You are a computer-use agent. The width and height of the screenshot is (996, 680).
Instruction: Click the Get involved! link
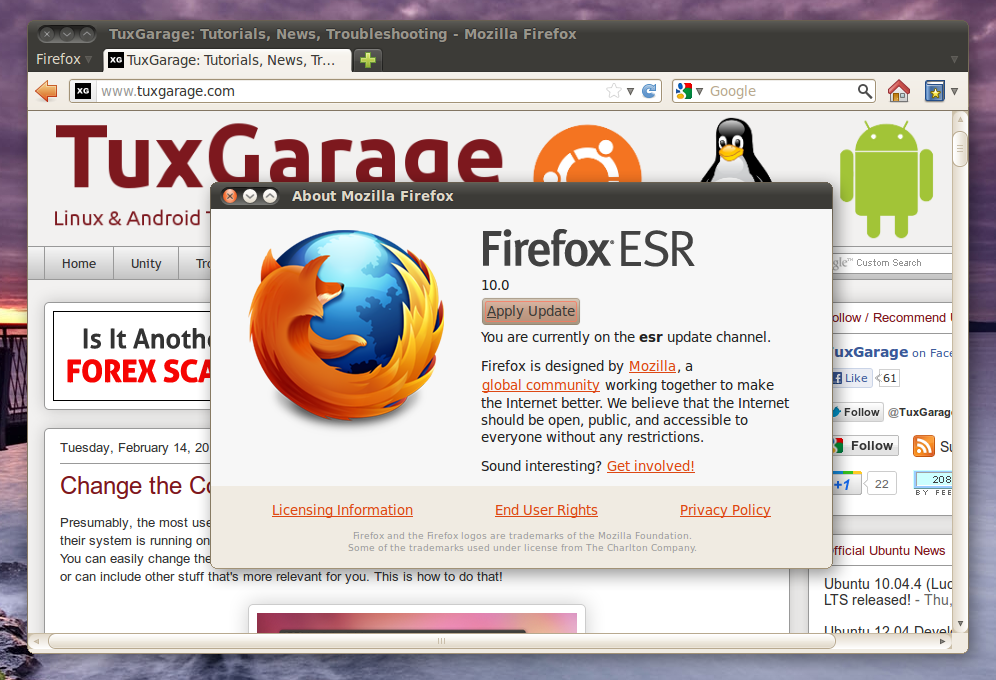(x=650, y=466)
